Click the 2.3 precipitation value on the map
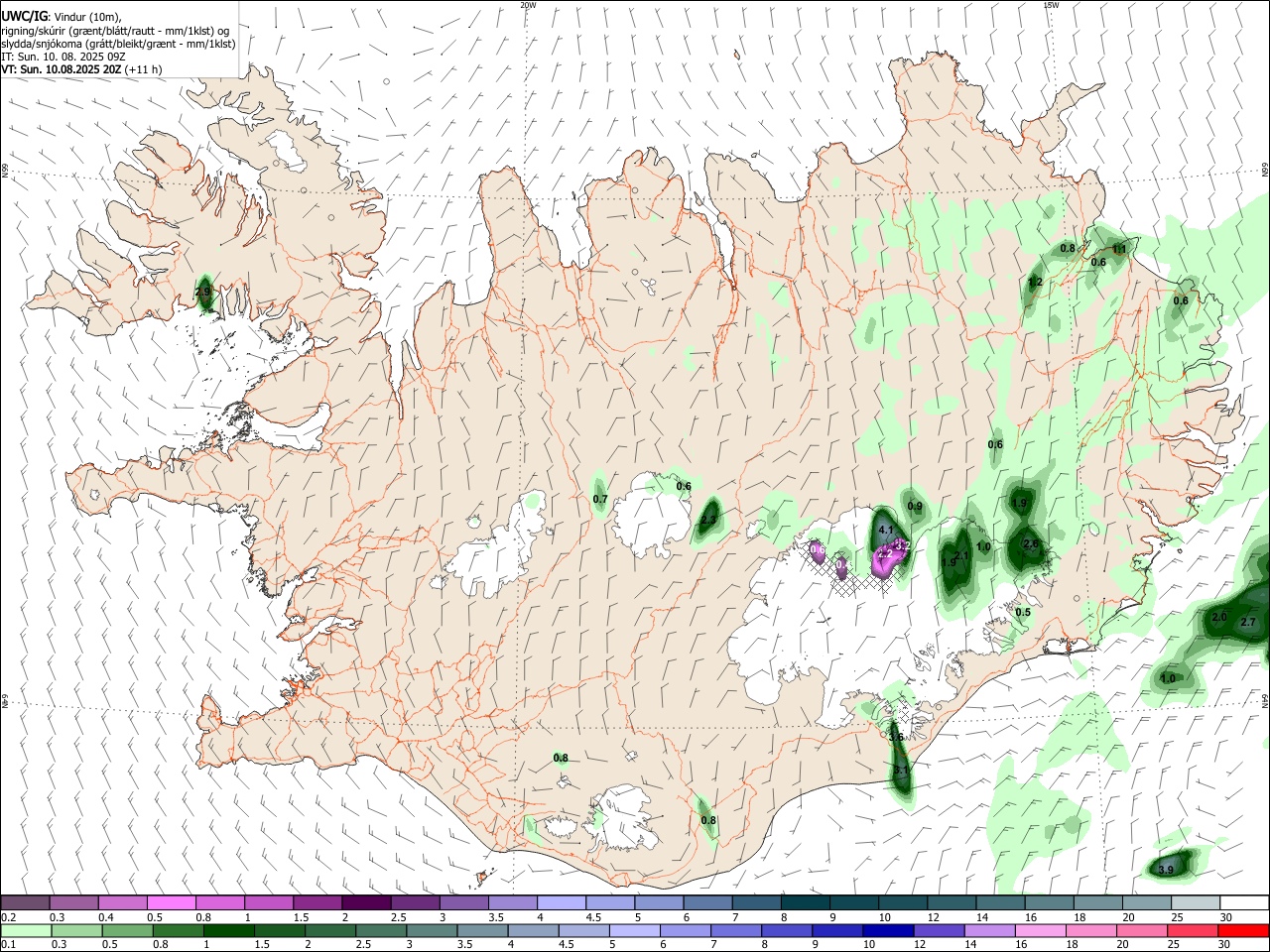 708,520
